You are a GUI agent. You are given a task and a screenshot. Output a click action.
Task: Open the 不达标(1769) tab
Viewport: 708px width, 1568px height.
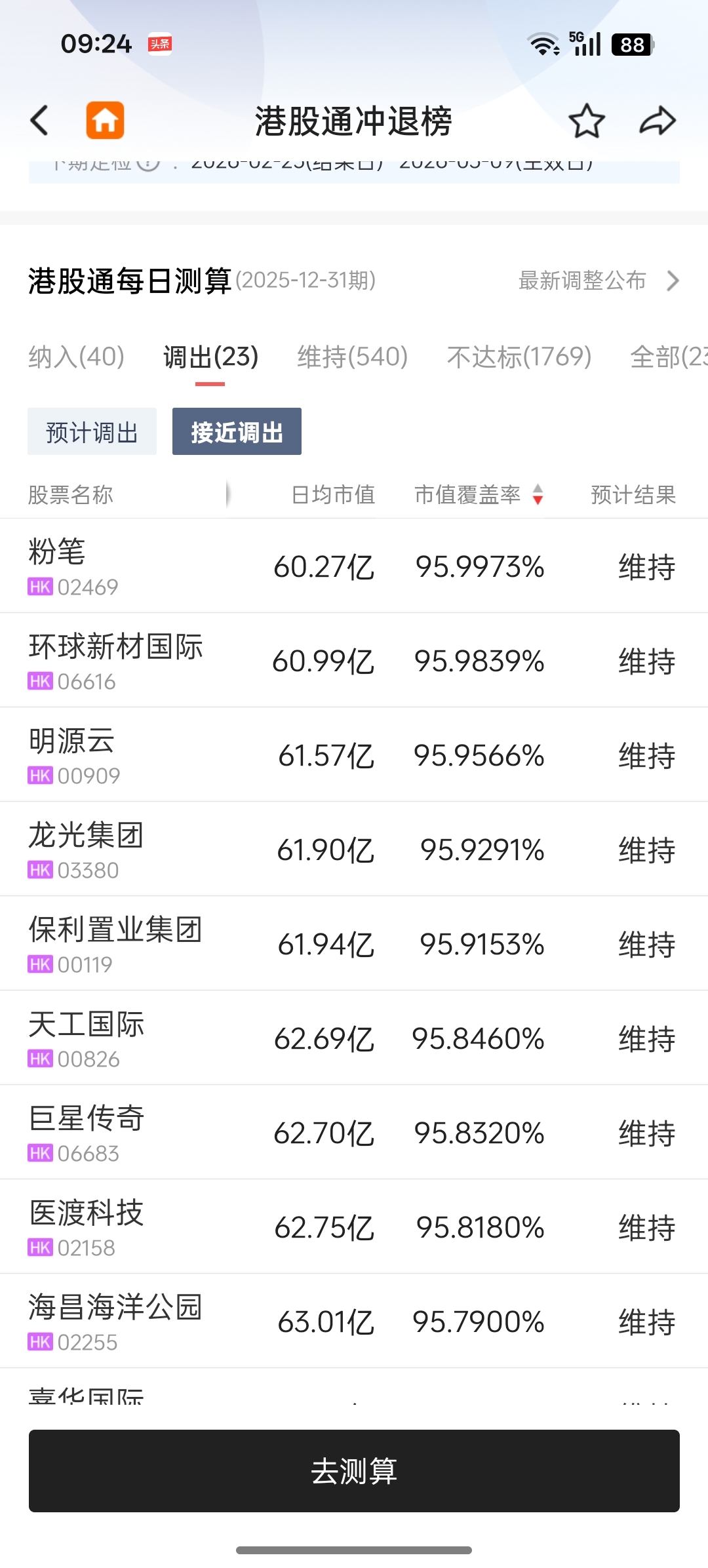coord(519,357)
